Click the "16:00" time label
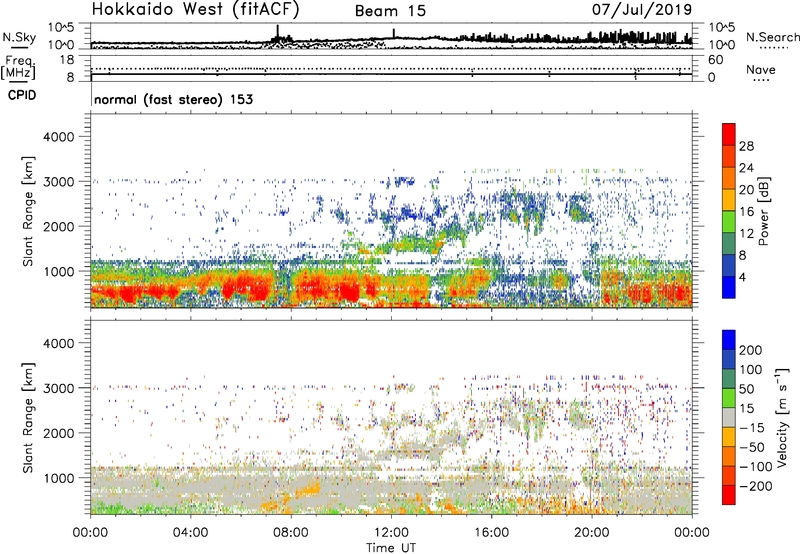800x554 pixels. (x=491, y=533)
